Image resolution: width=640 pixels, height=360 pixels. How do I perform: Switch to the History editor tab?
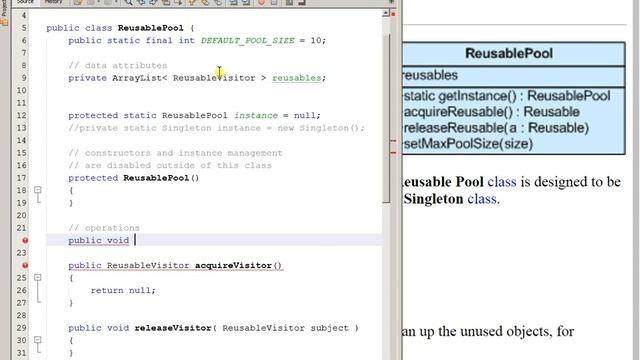tap(53, 2)
